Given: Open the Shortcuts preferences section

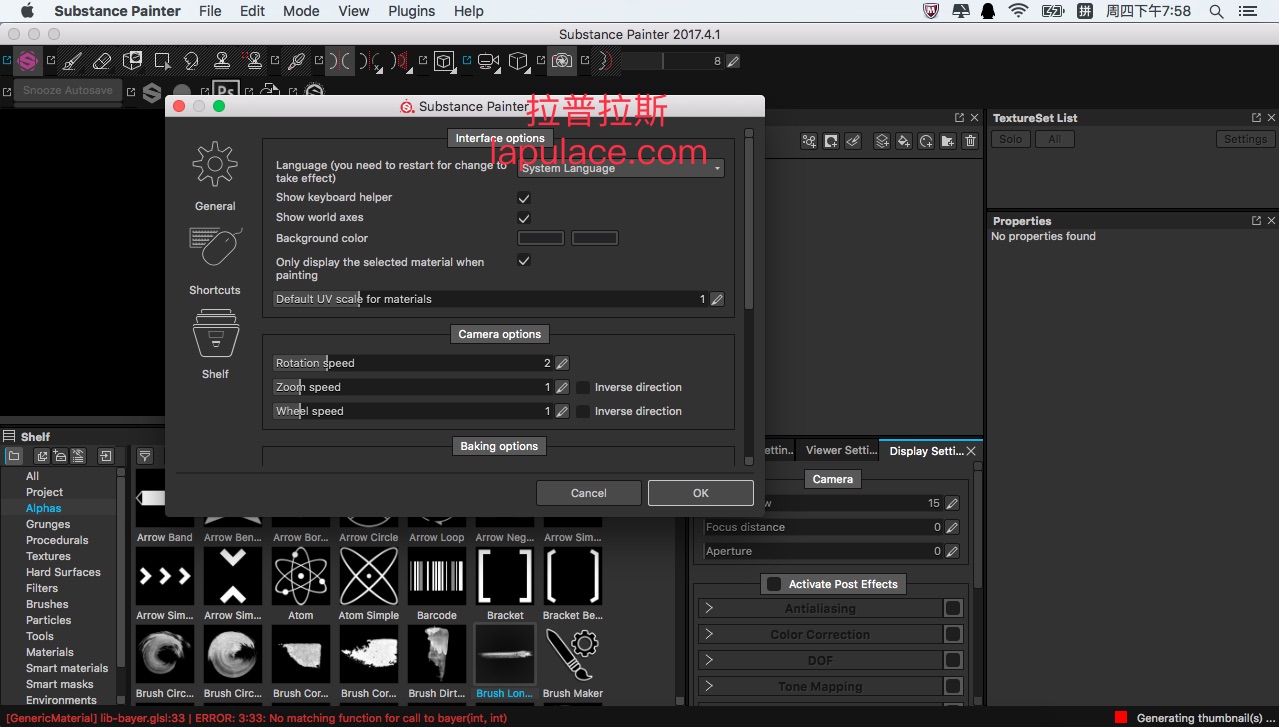Looking at the screenshot, I should click(215, 260).
